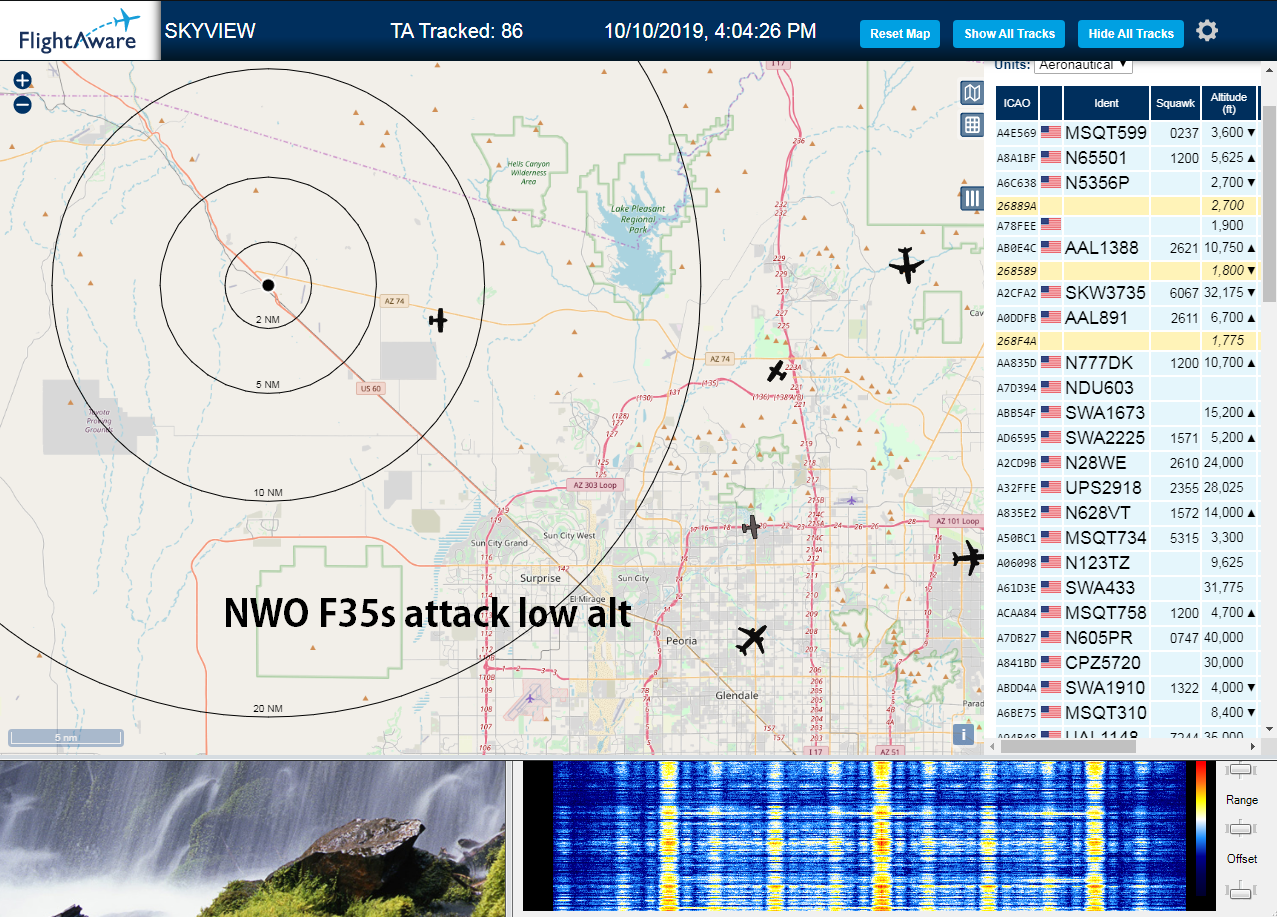This screenshot has height=917, width=1277.
Task: Click the scroll-down arrow of the table
Action: (1269, 730)
